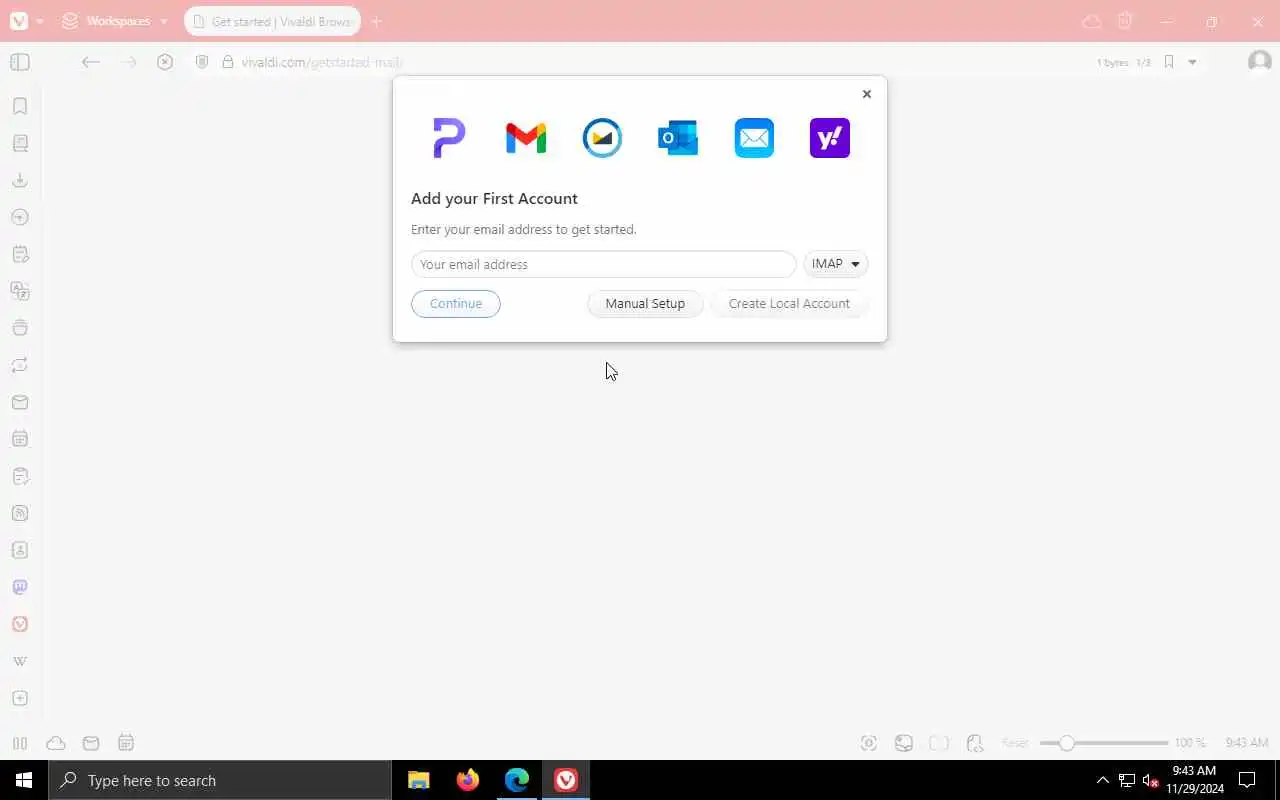Open the Mail panel in the sidebar
The width and height of the screenshot is (1280, 800).
(20, 402)
